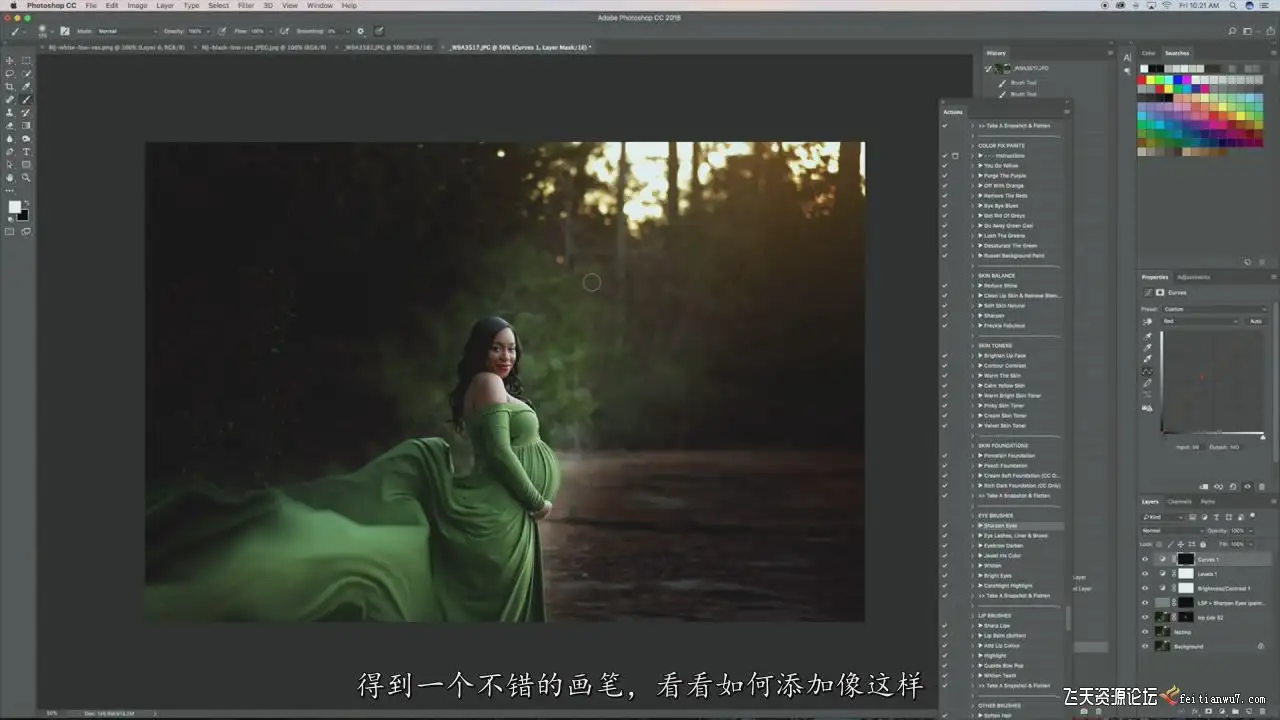Select the Eyedropper tool

point(26,87)
